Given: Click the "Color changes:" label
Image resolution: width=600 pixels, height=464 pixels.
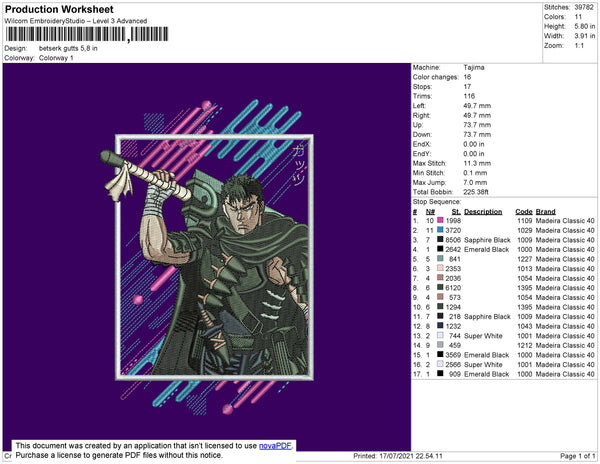Looking at the screenshot, I should (x=435, y=77).
